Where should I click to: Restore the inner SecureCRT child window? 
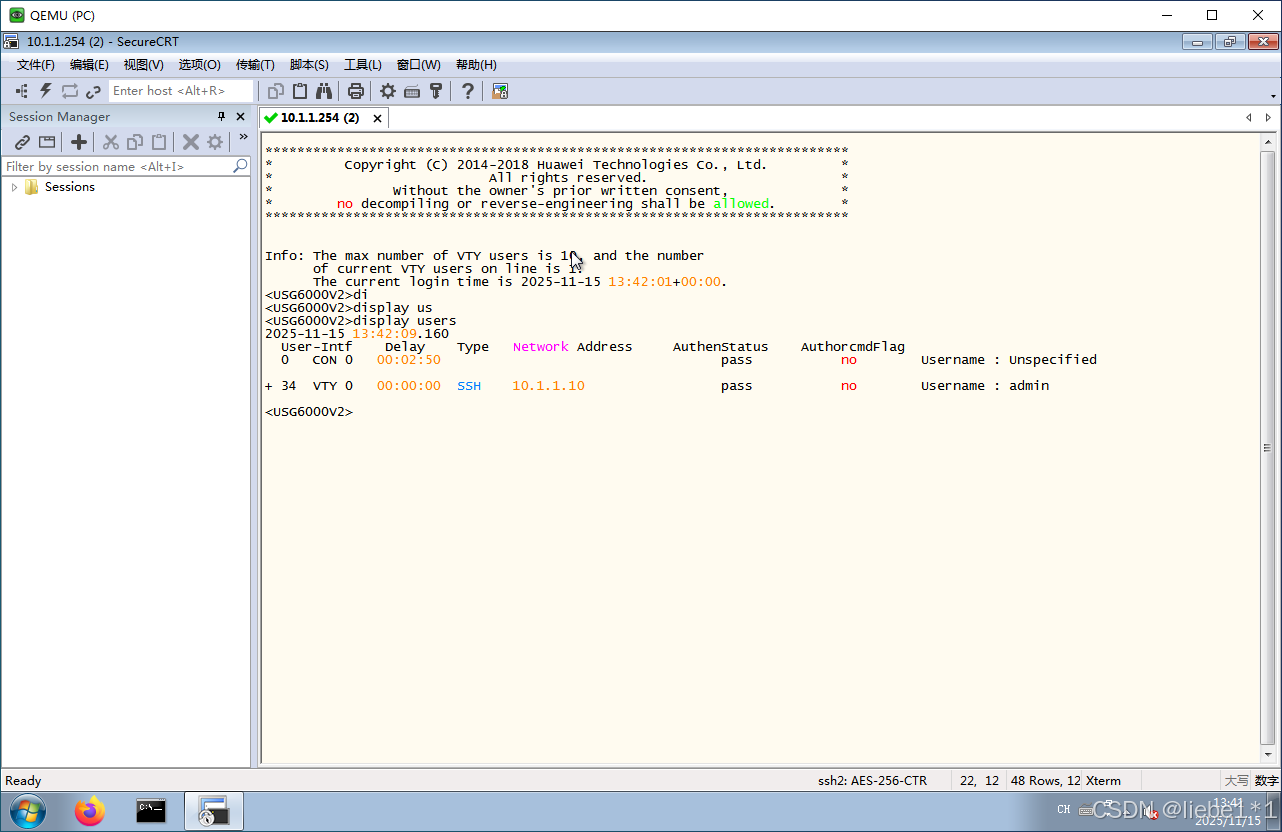(1229, 42)
